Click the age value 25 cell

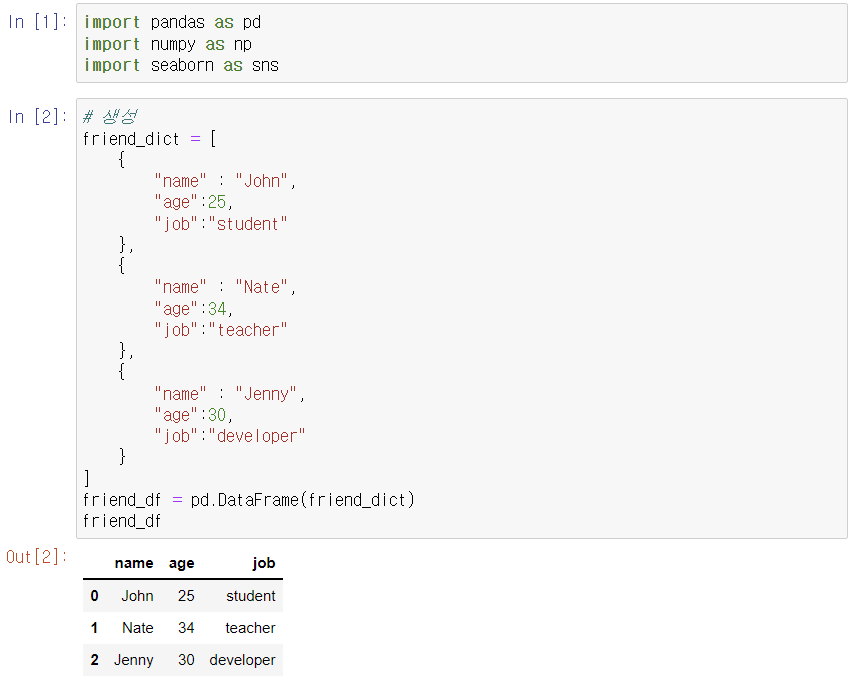(186, 596)
